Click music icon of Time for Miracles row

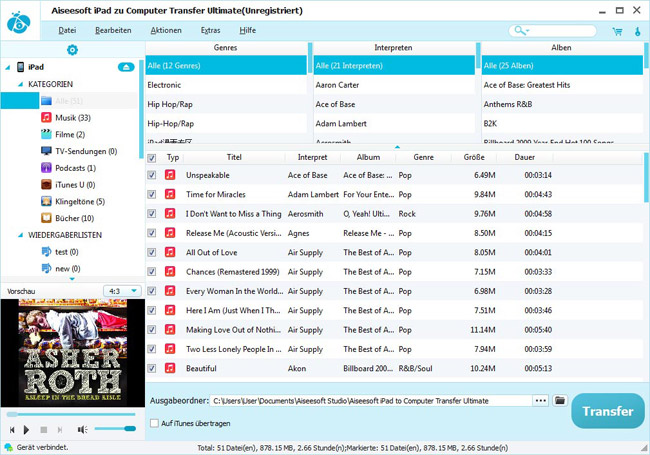(x=170, y=194)
